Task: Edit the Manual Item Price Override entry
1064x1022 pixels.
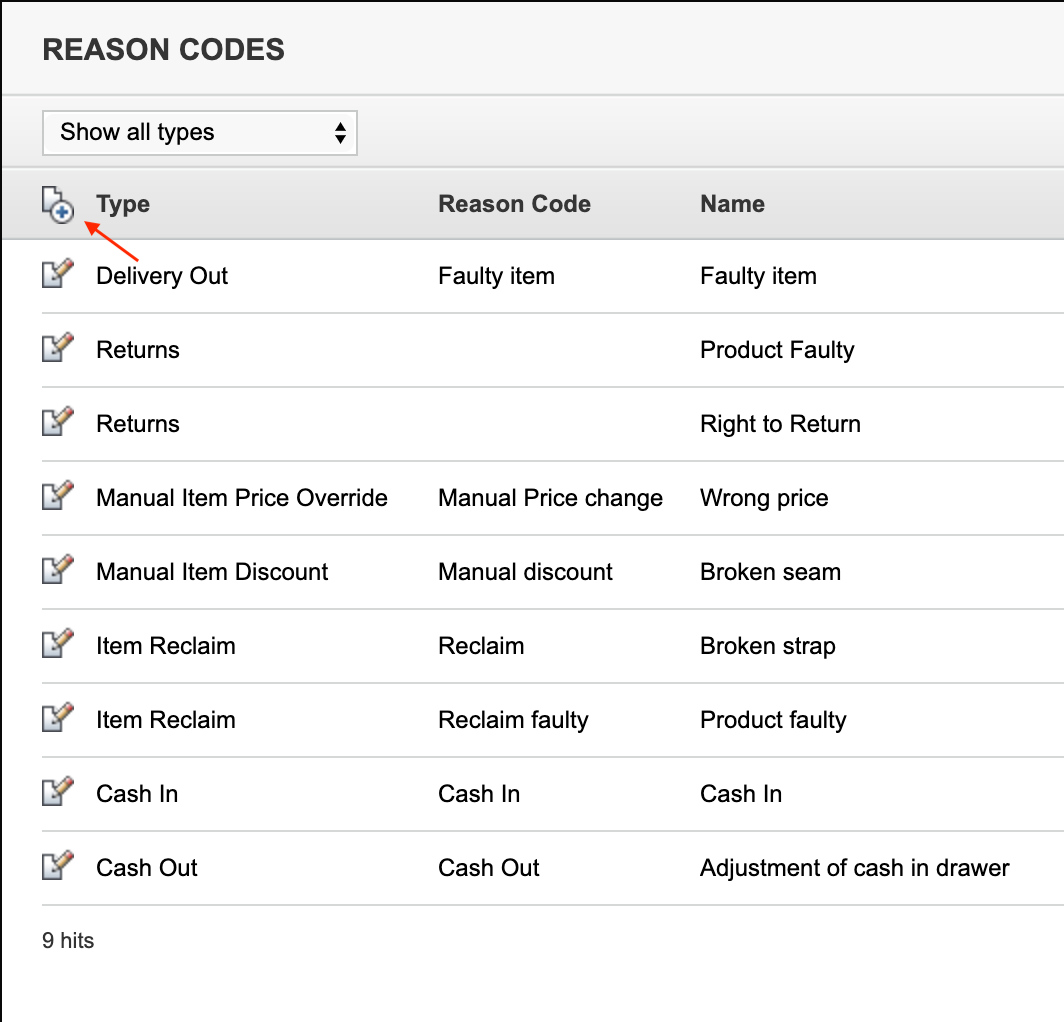Action: click(58, 495)
